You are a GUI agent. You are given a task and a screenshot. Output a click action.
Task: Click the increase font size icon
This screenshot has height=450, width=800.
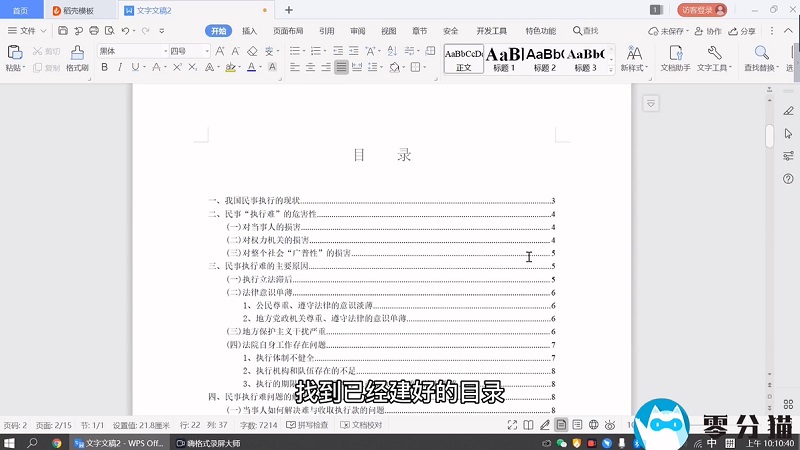[218, 50]
